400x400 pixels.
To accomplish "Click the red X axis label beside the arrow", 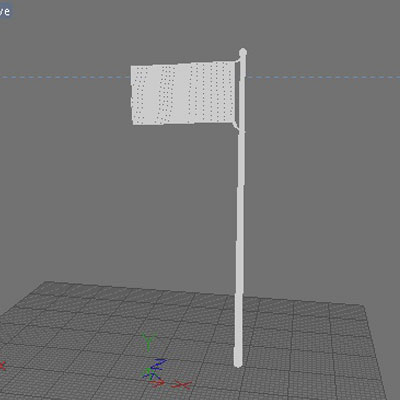I will [181, 386].
